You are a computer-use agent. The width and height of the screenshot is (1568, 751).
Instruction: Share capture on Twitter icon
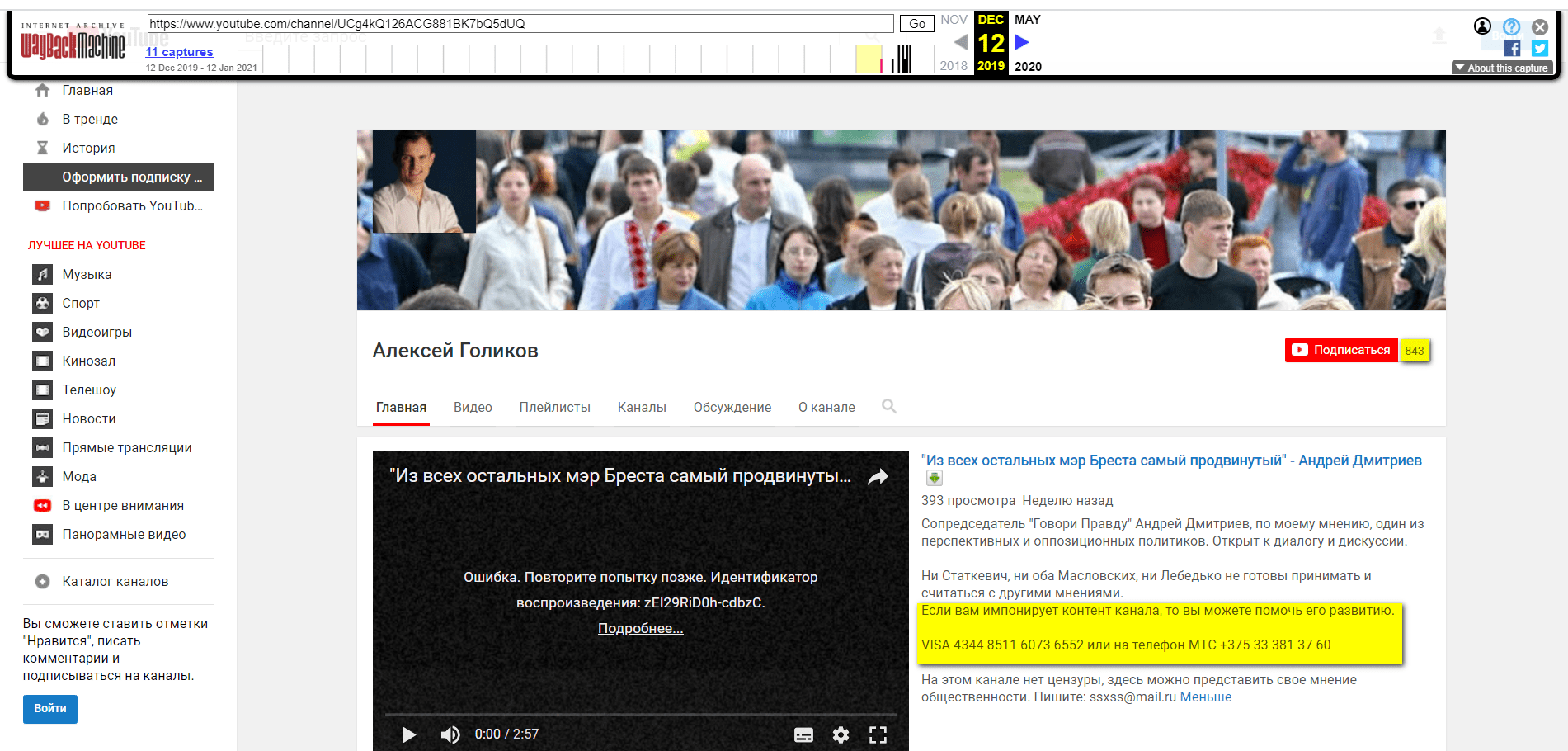coord(1539,49)
